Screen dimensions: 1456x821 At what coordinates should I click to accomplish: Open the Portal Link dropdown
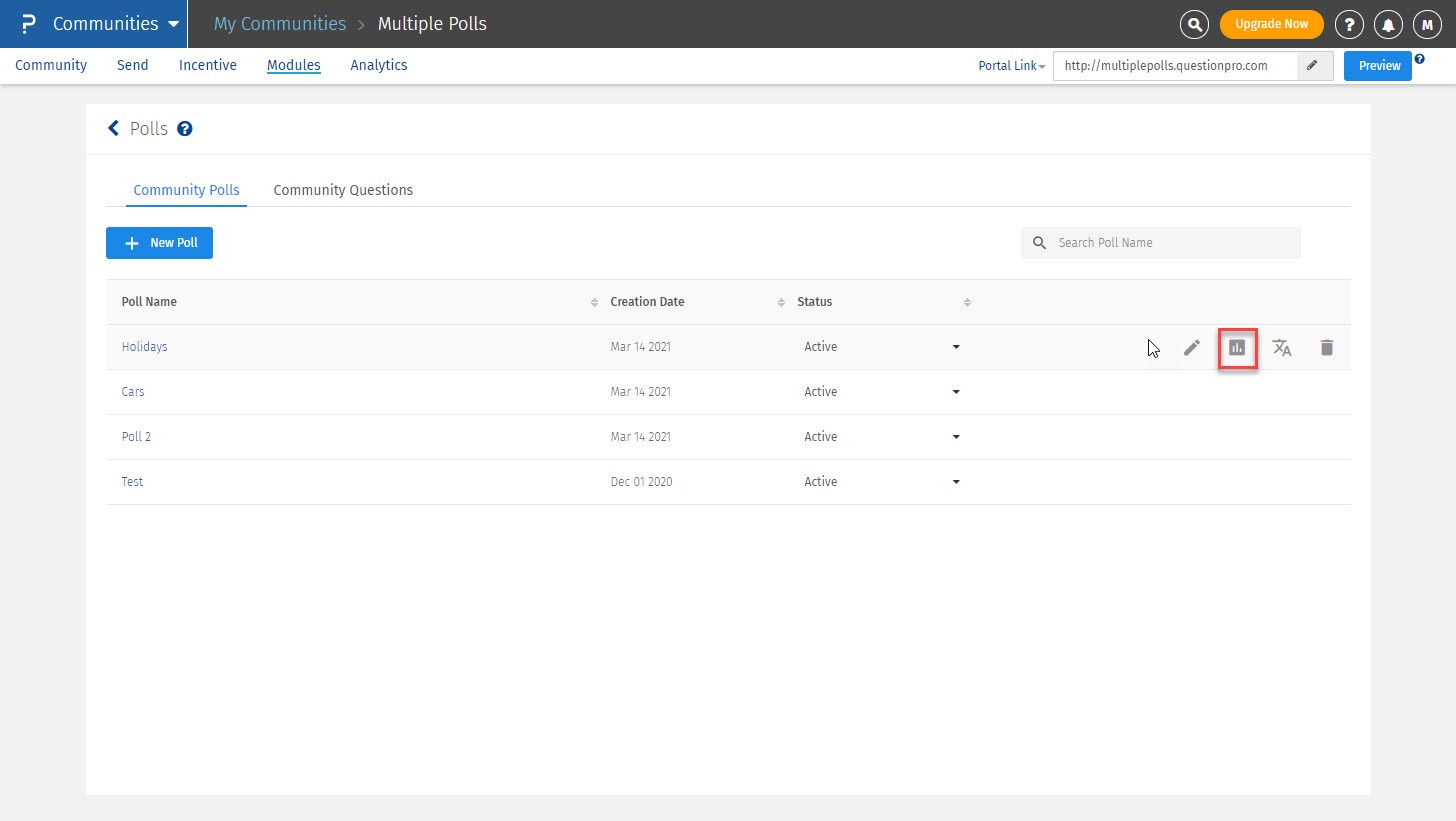click(x=1012, y=66)
